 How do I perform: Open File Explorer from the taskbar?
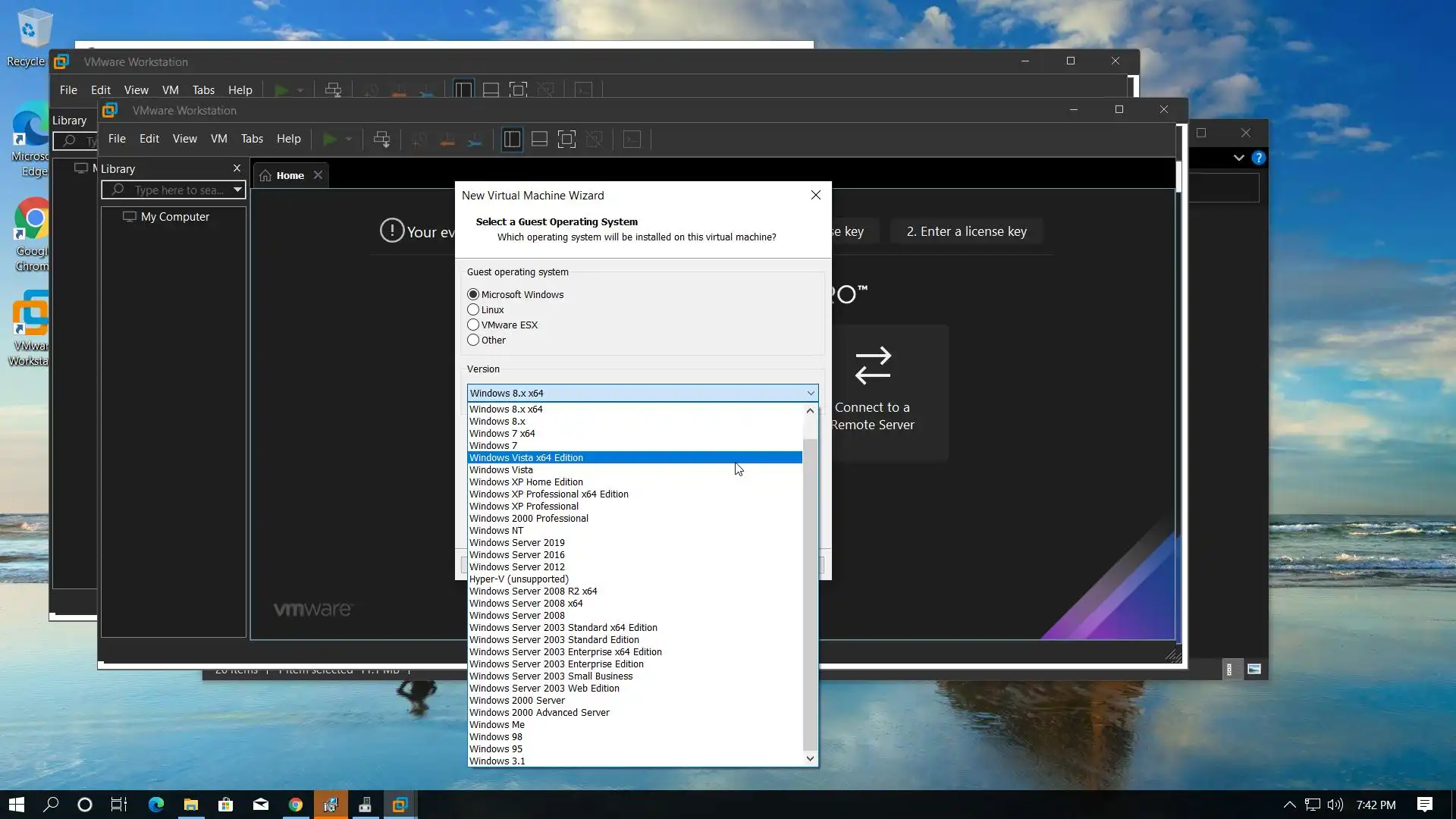click(x=191, y=805)
